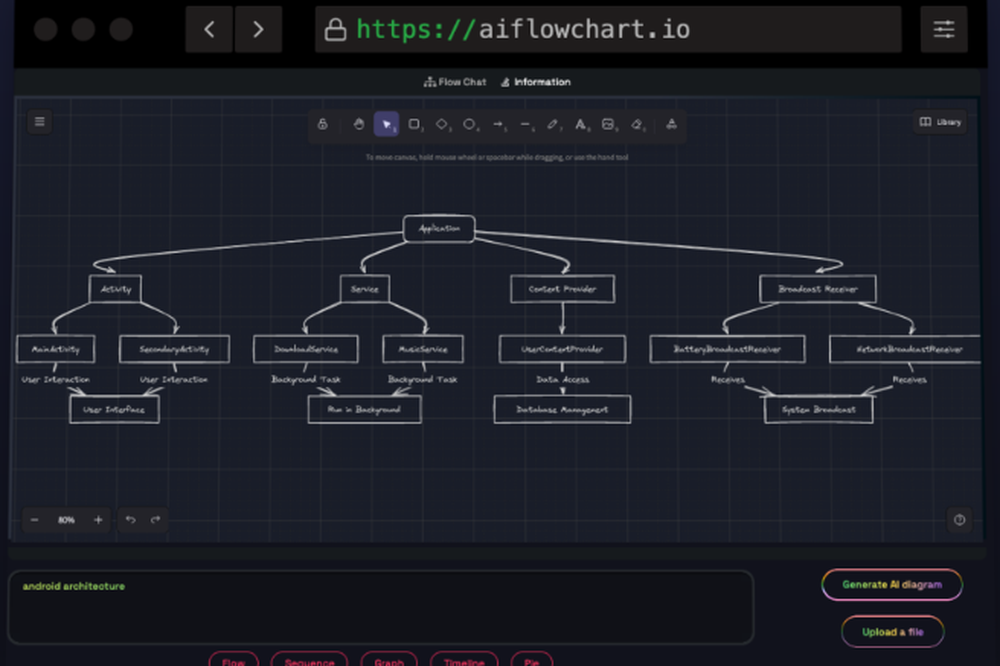Viewport: 1000px width, 666px height.
Task: Select the Application root node
Action: (x=439, y=228)
